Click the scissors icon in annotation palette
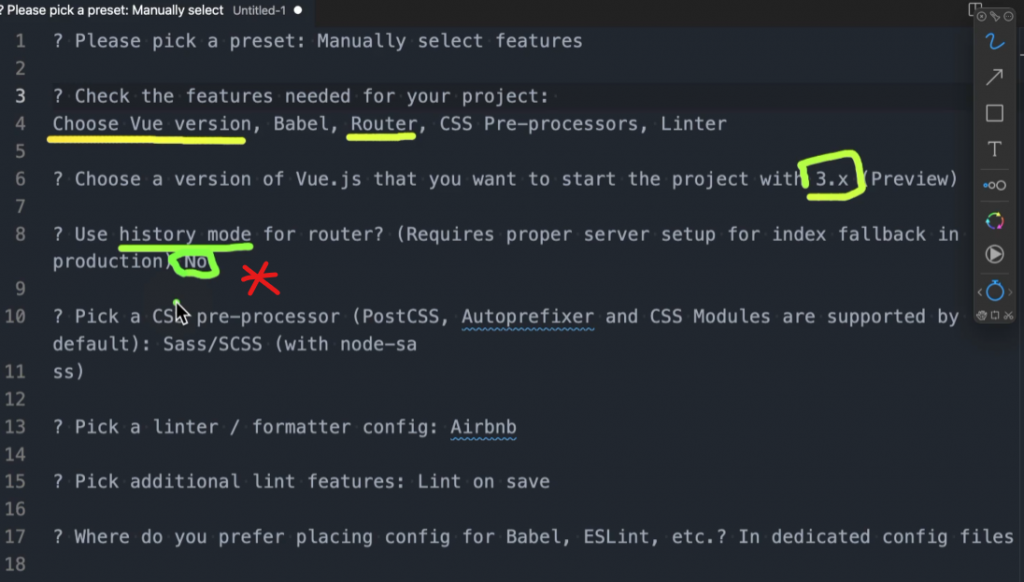 tap(1008, 315)
